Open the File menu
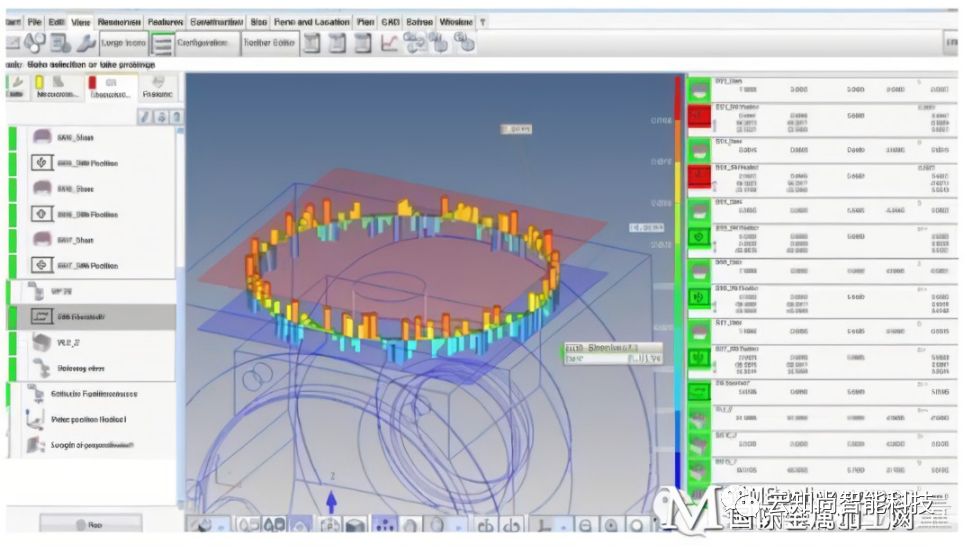 pyautogui.click(x=35, y=21)
